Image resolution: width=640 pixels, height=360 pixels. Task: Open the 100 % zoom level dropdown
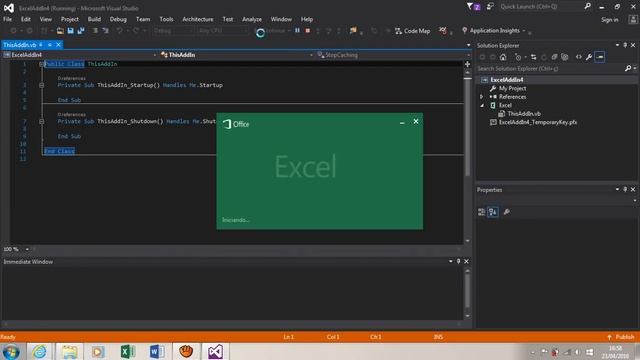tap(27, 249)
